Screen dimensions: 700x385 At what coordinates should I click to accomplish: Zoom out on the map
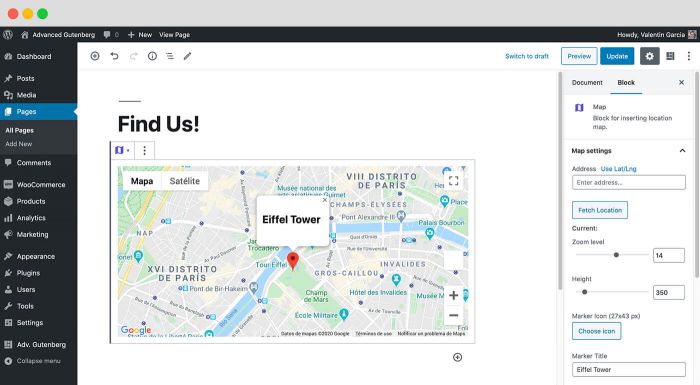[454, 315]
